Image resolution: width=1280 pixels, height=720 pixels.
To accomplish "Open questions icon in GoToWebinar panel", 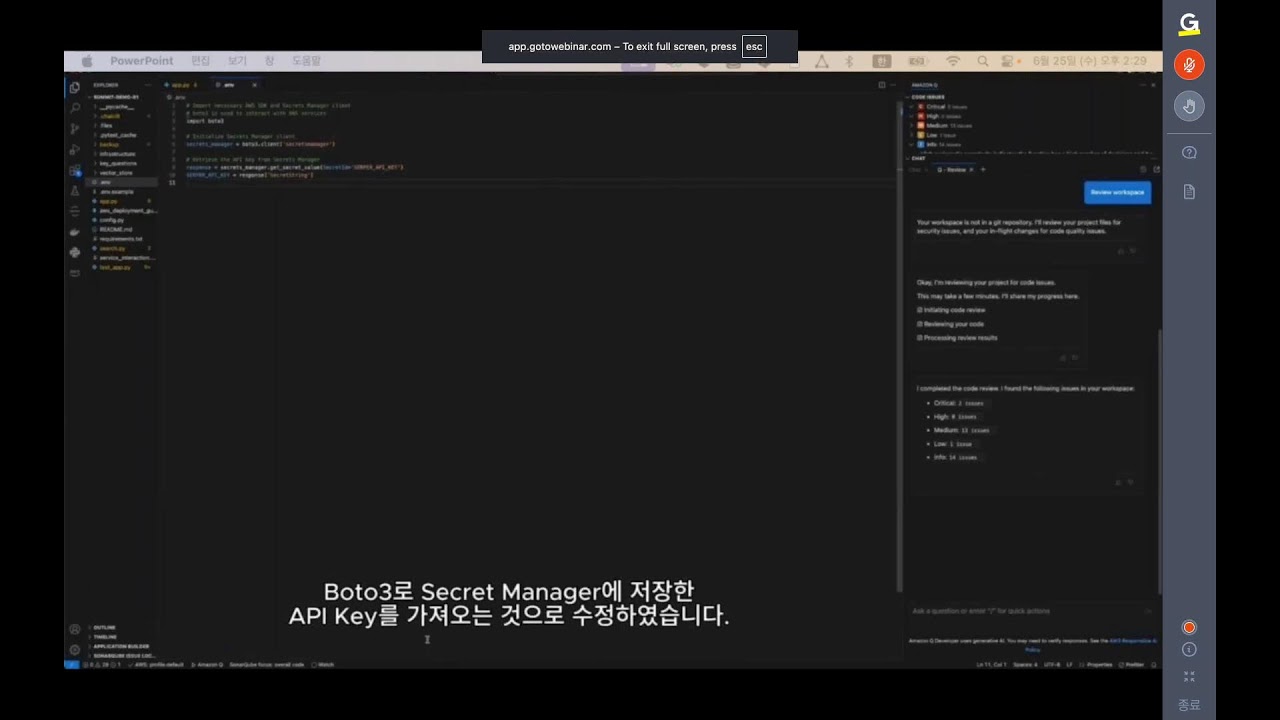I will pyautogui.click(x=1189, y=153).
